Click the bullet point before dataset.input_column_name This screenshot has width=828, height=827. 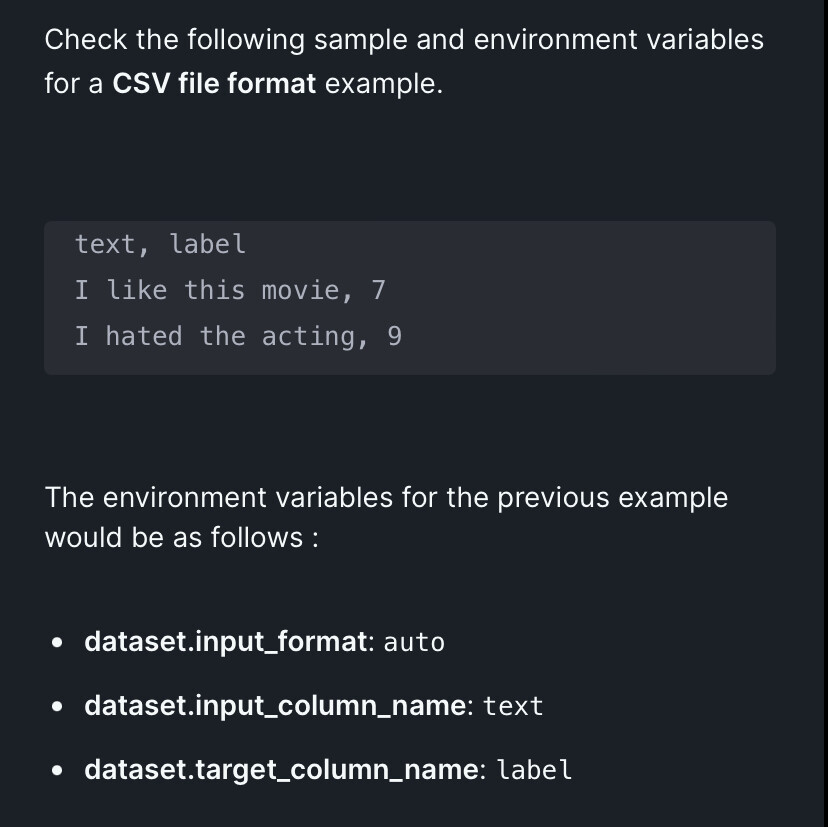pos(57,707)
